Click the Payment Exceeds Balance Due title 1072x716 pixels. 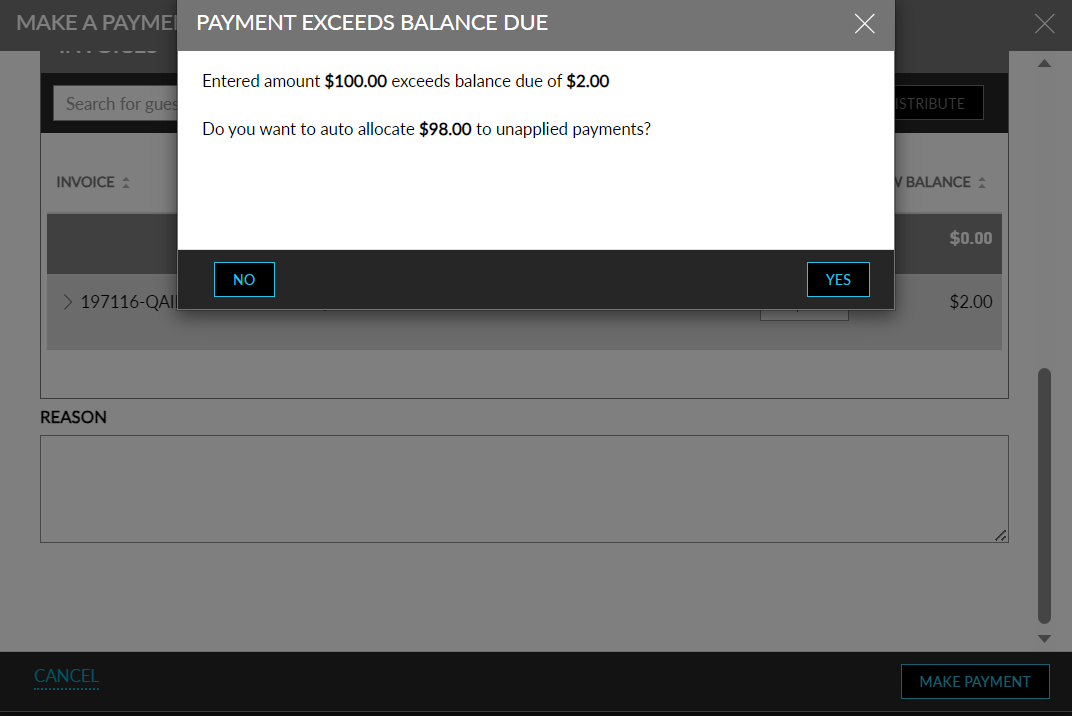coord(373,22)
